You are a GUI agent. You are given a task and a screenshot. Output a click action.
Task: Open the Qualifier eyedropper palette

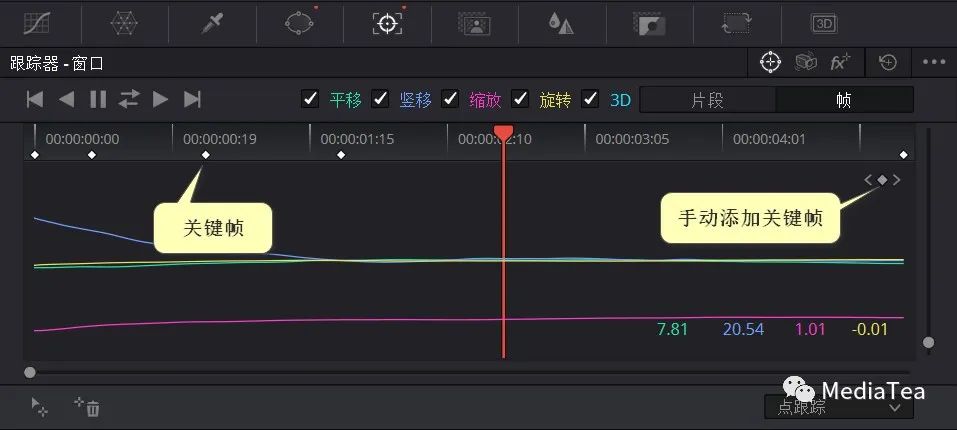tap(212, 23)
